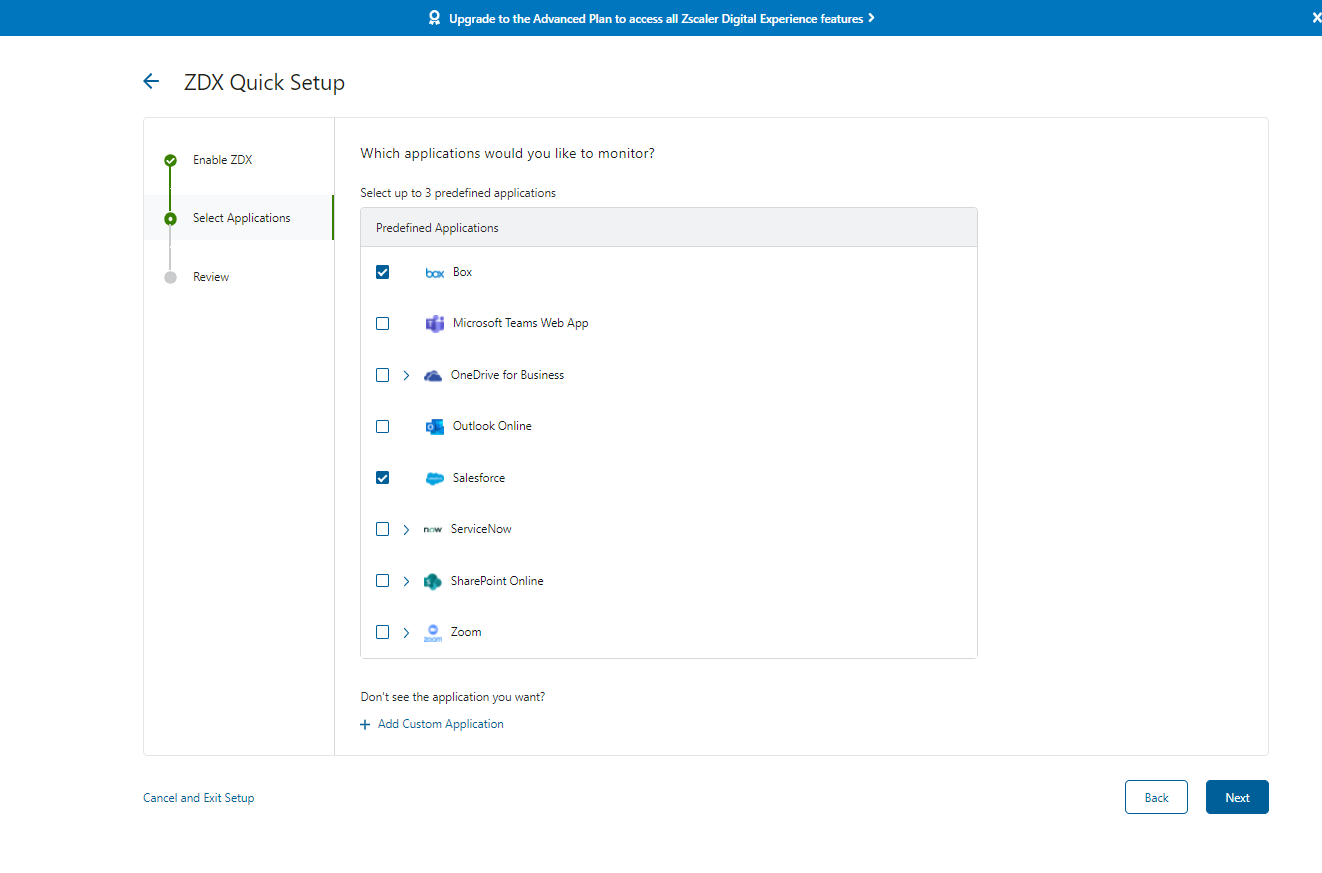Click the plus icon for Add Custom Application

point(365,725)
